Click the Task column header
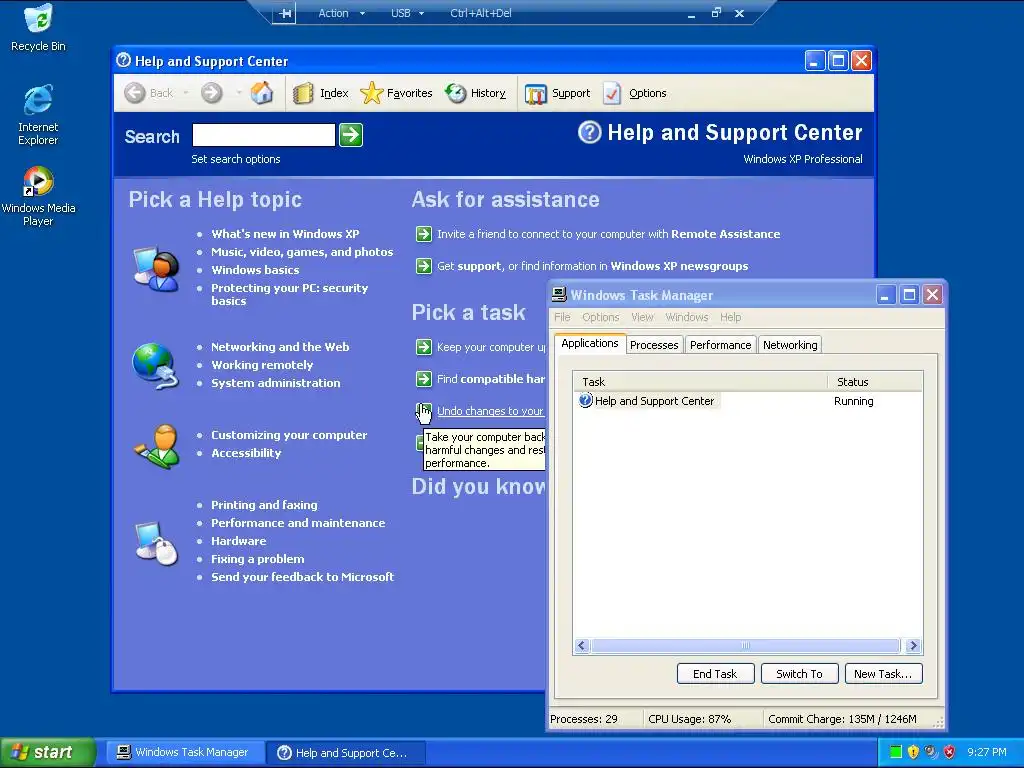Viewport: 1024px width, 768px height. 701,381
